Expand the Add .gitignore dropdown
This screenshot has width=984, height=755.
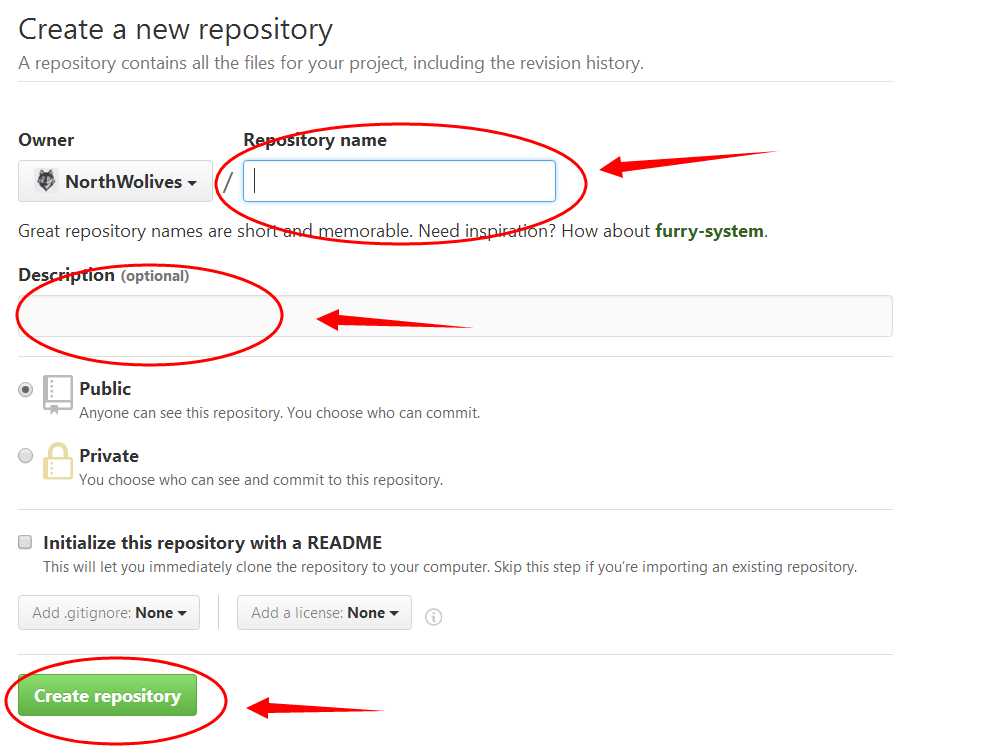(109, 613)
